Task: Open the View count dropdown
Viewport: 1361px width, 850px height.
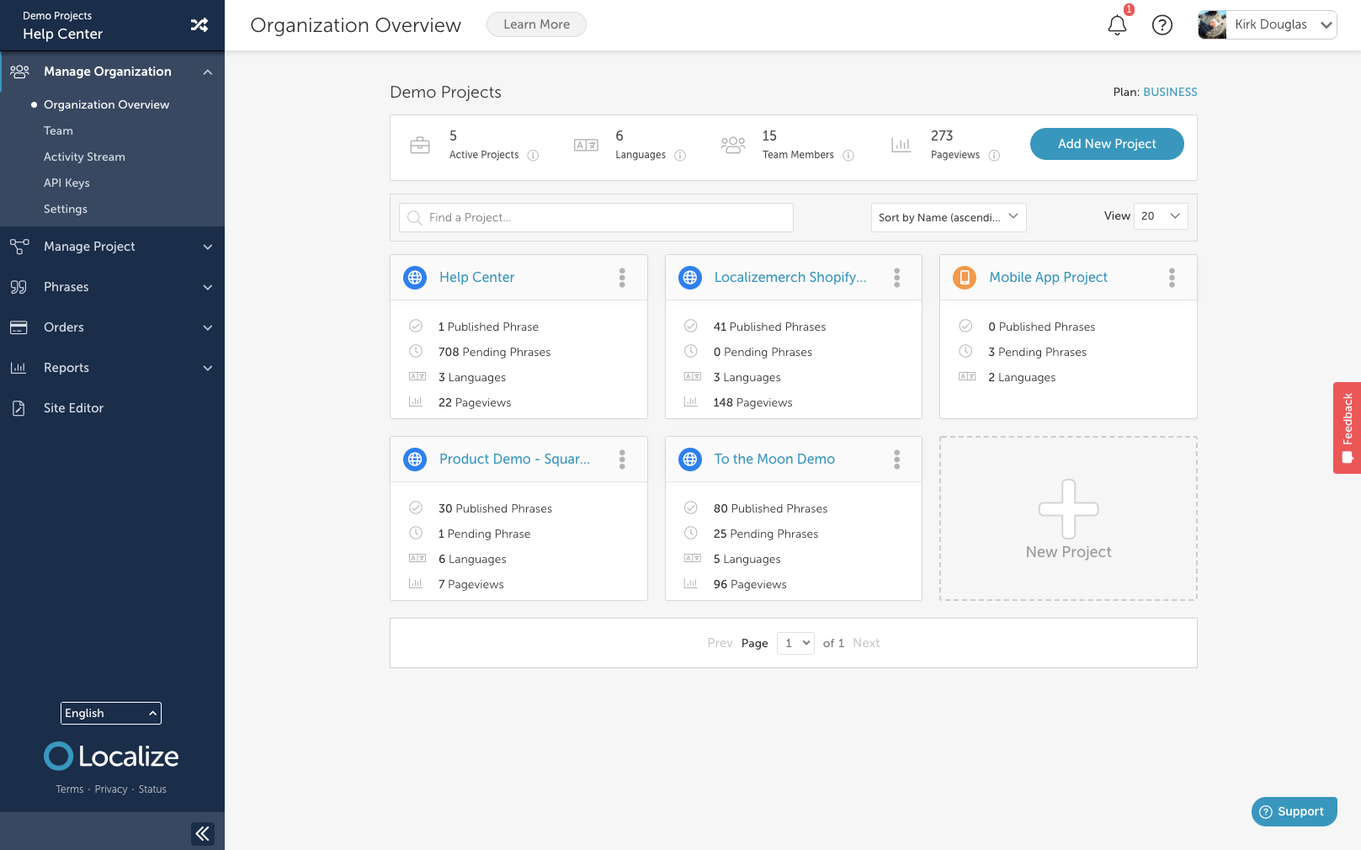Action: 1160,217
